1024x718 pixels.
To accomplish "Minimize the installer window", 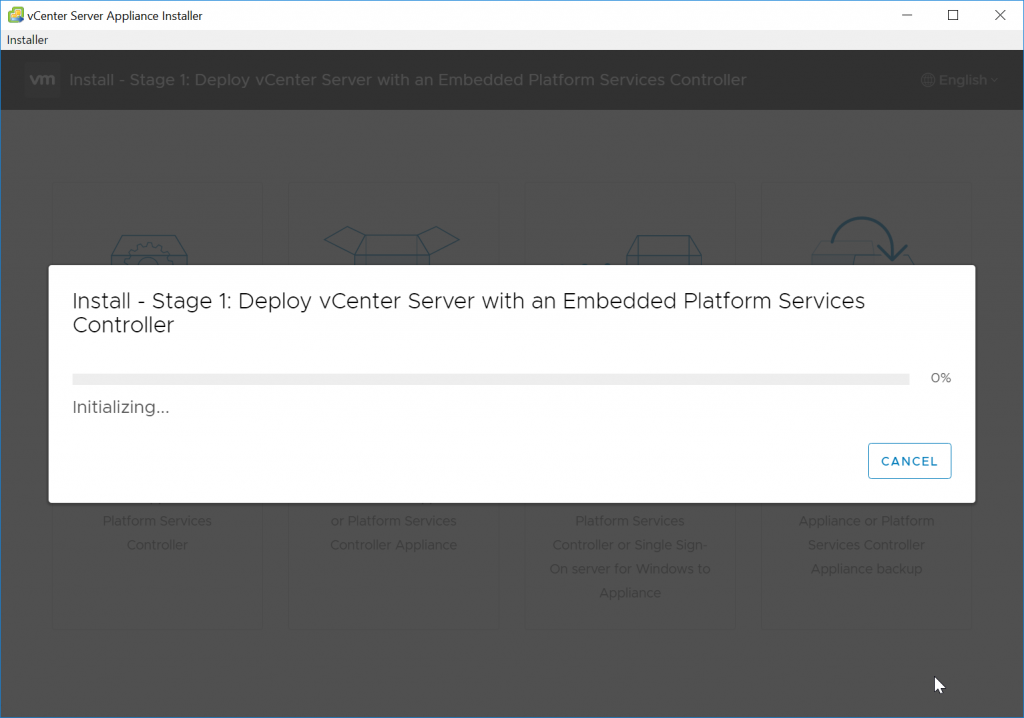I will [906, 15].
